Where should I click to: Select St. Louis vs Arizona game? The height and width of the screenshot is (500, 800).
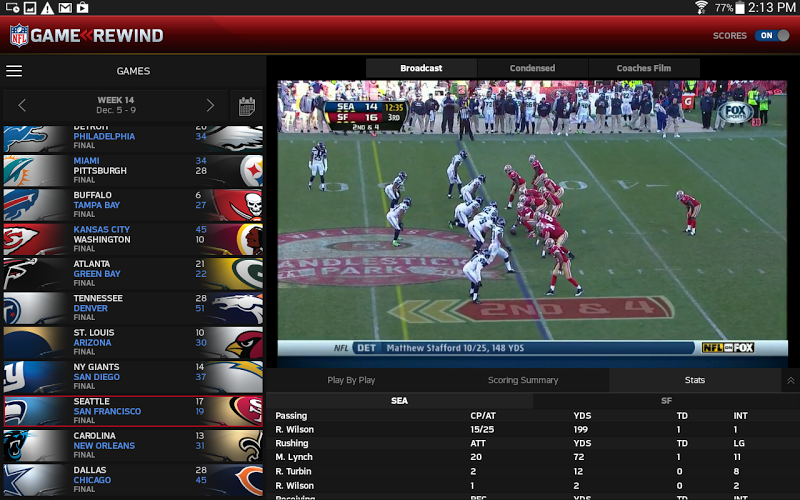coord(133,342)
